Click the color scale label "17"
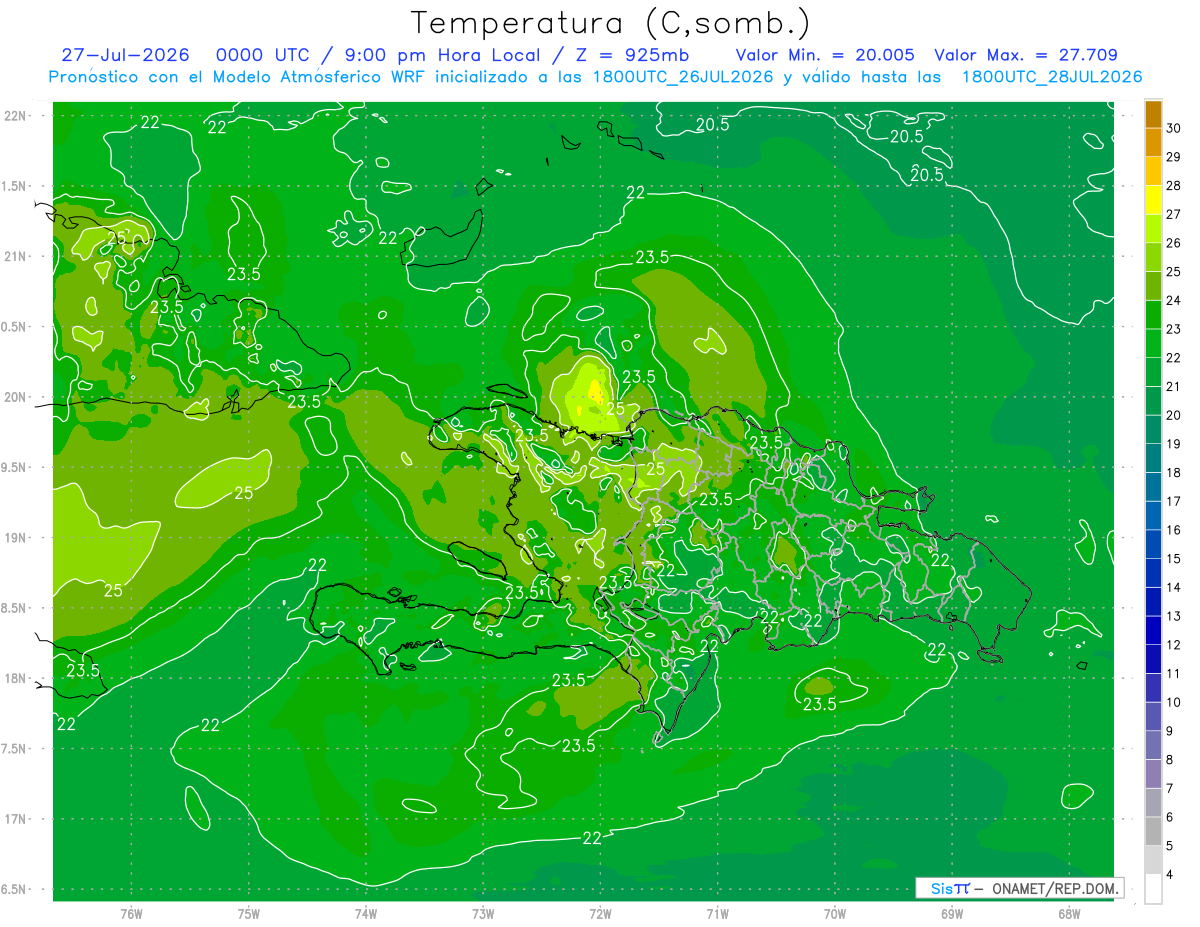1200x927 pixels. (x=1173, y=501)
